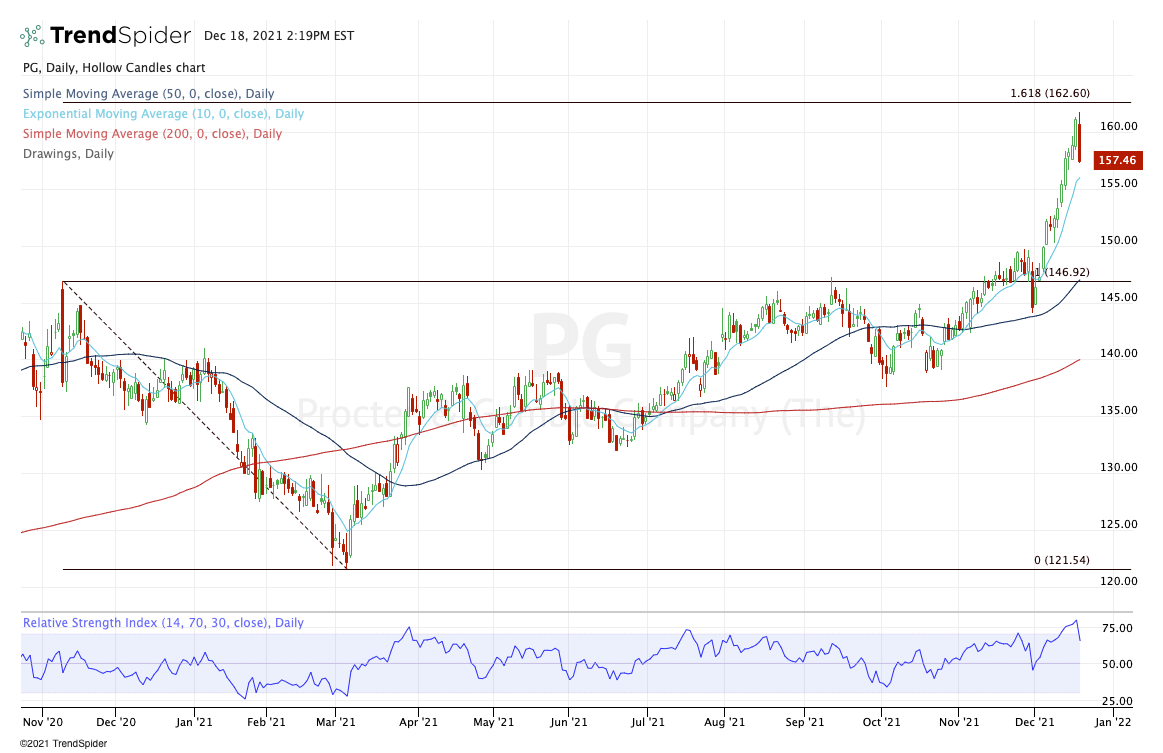Open the Drawings, Daily legend entry
1163x753 pixels.
coord(68,154)
